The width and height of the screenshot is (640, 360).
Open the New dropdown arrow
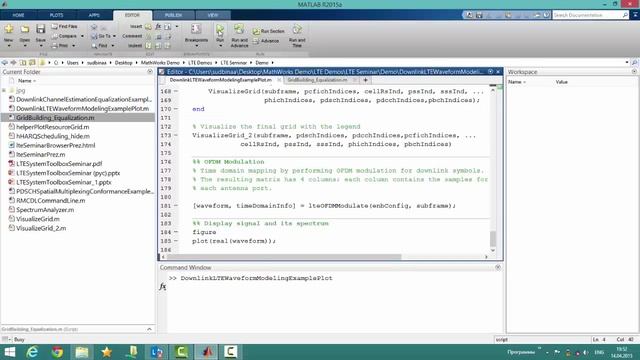(x=9, y=46)
